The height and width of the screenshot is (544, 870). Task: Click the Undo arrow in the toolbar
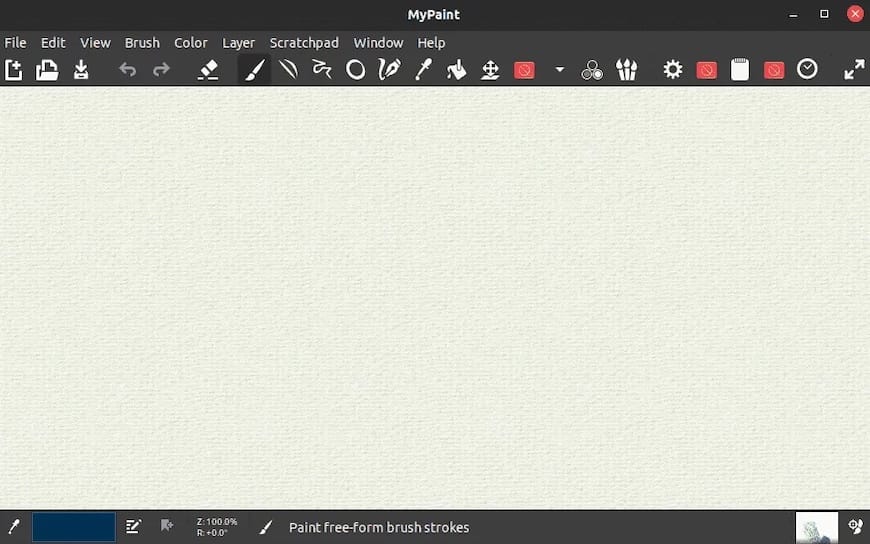point(128,70)
